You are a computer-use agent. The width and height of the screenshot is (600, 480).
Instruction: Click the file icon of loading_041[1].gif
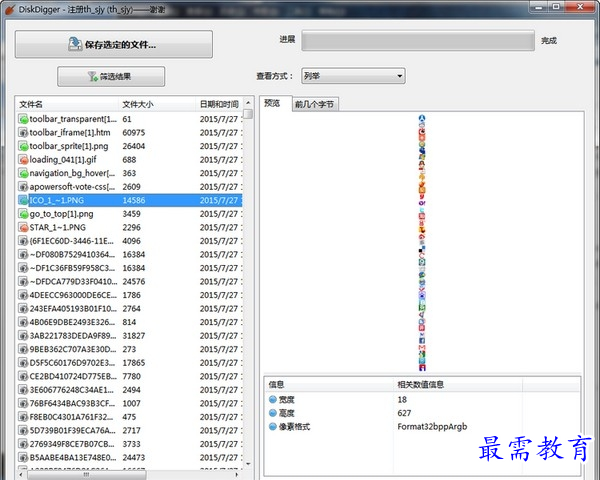(x=23, y=160)
